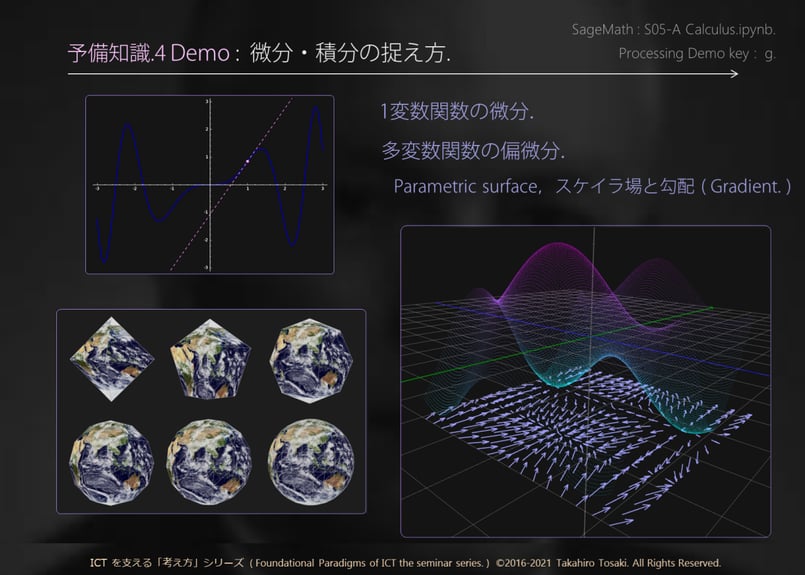This screenshot has height=575, width=805.
Task: Select the octahedron-shaped Earth model
Action: tap(112, 358)
